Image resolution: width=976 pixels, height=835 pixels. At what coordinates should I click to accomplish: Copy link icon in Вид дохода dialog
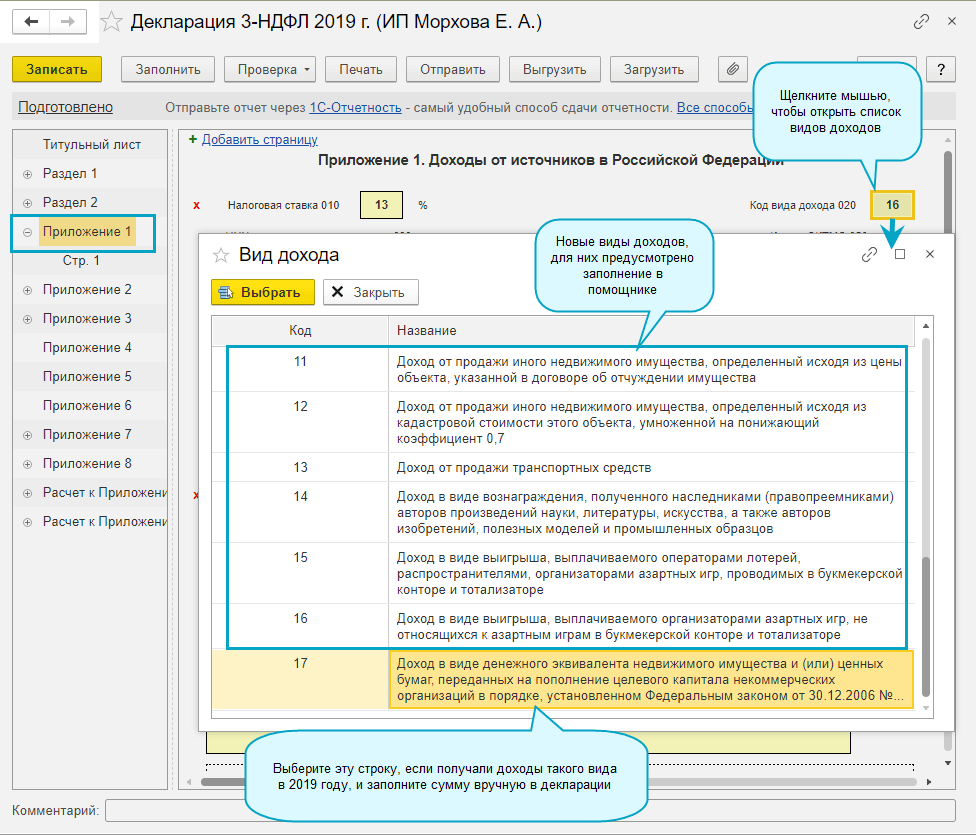pos(870,254)
